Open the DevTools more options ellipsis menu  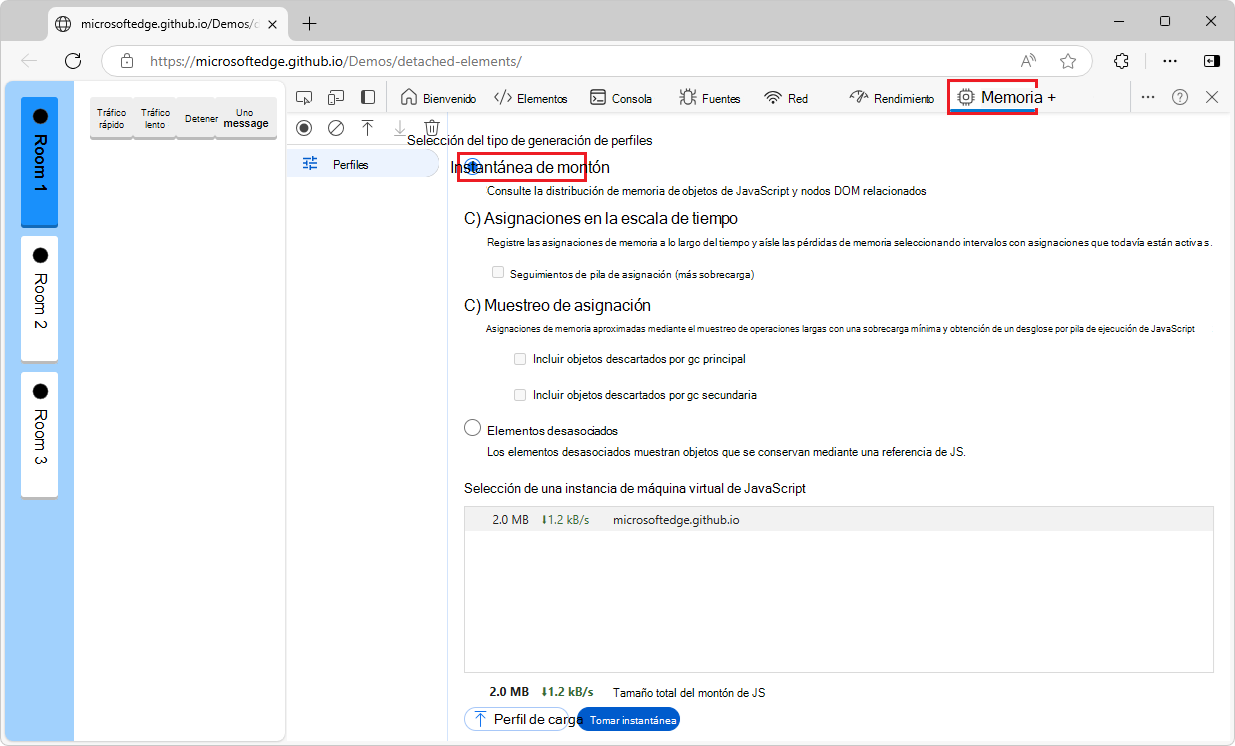pos(1148,97)
